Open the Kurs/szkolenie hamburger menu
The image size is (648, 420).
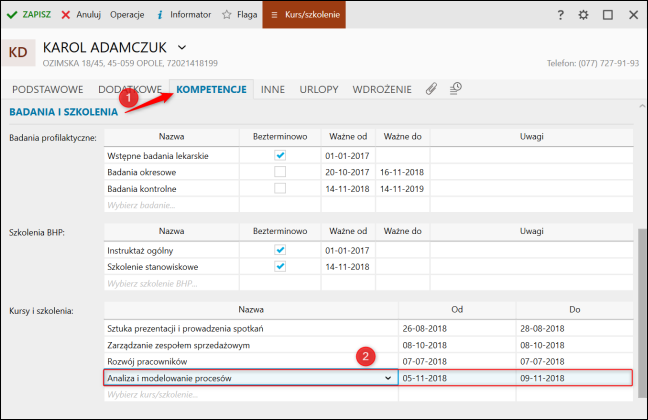tap(304, 15)
